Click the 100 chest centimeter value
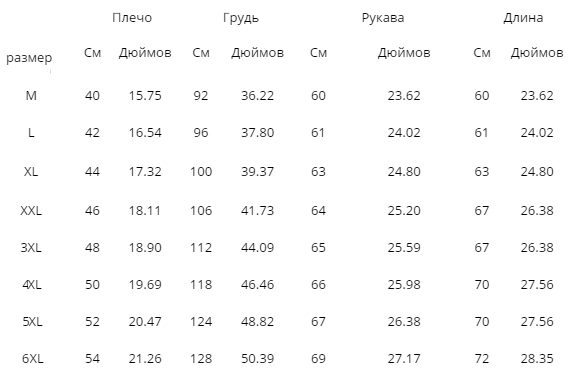 click(x=201, y=172)
